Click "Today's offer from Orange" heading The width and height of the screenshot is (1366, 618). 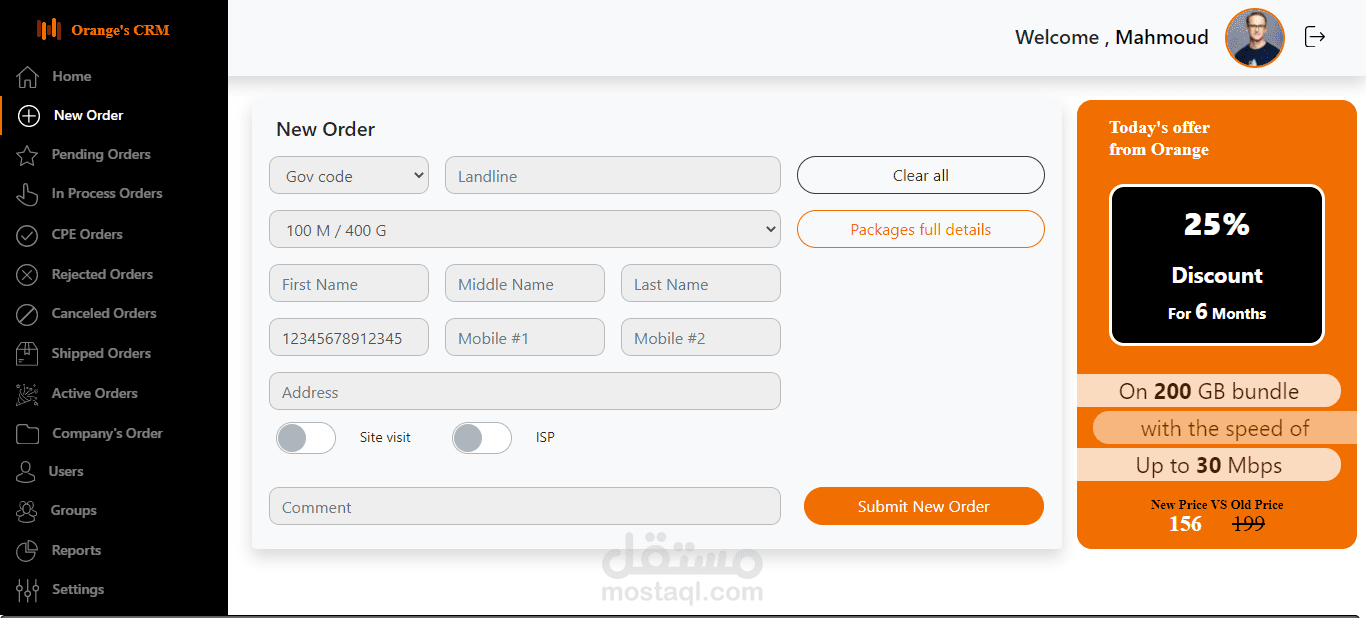pyautogui.click(x=1159, y=138)
